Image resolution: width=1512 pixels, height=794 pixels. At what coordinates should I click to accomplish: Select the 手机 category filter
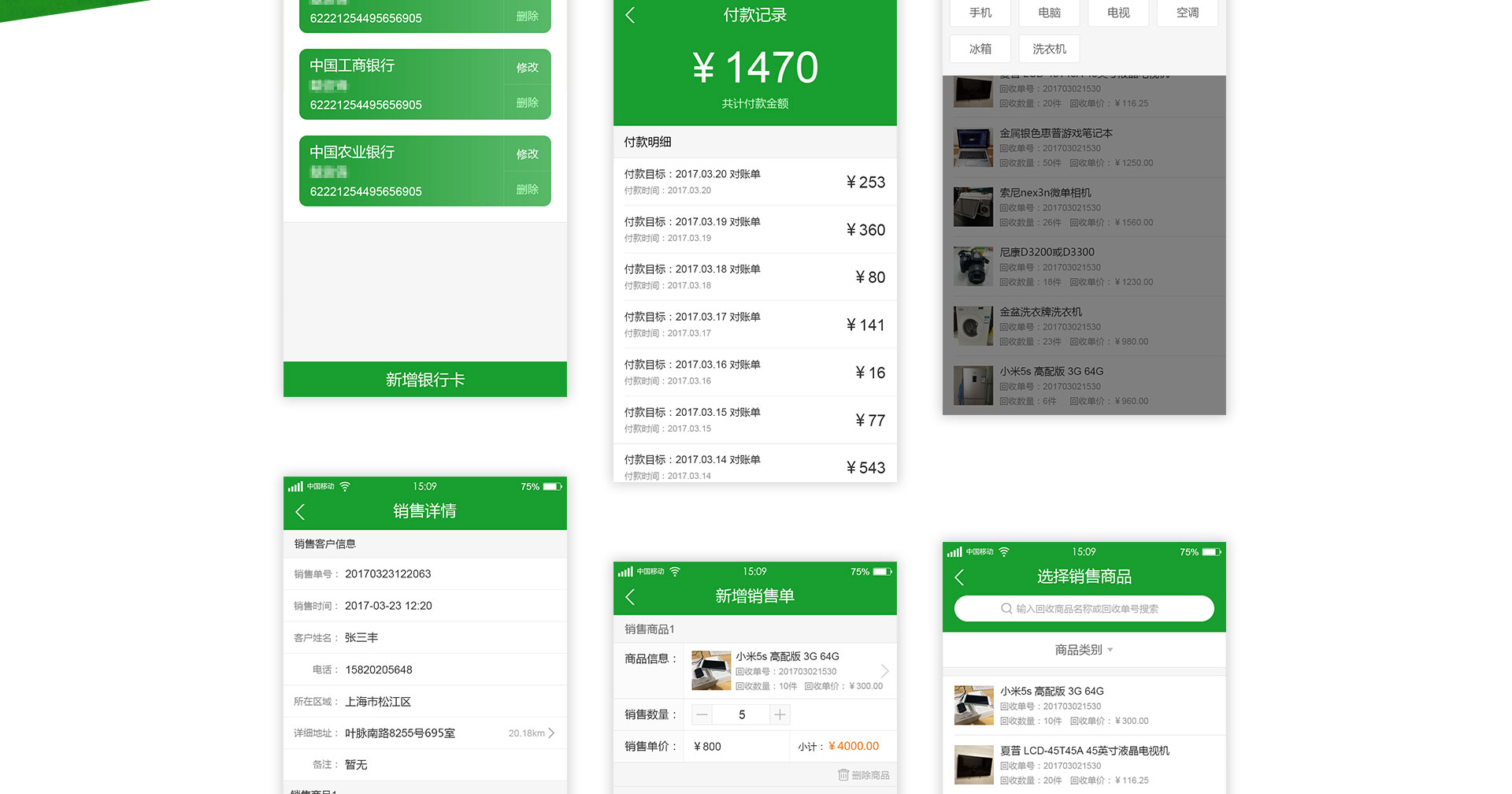click(980, 13)
